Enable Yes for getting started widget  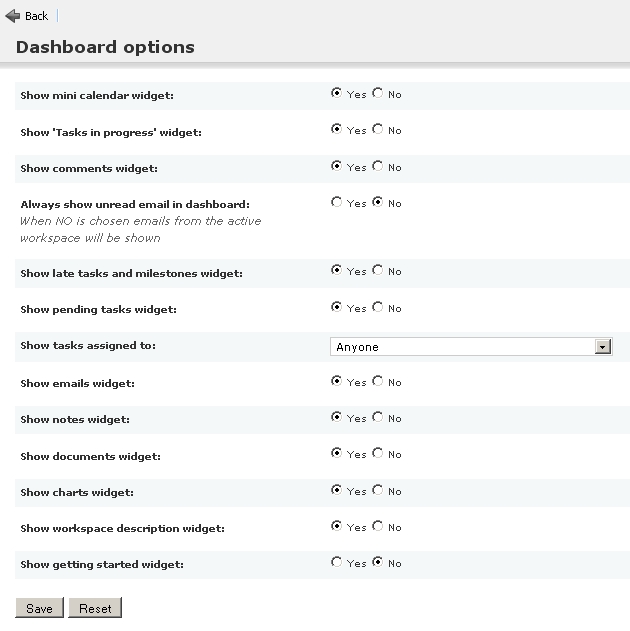click(x=336, y=562)
